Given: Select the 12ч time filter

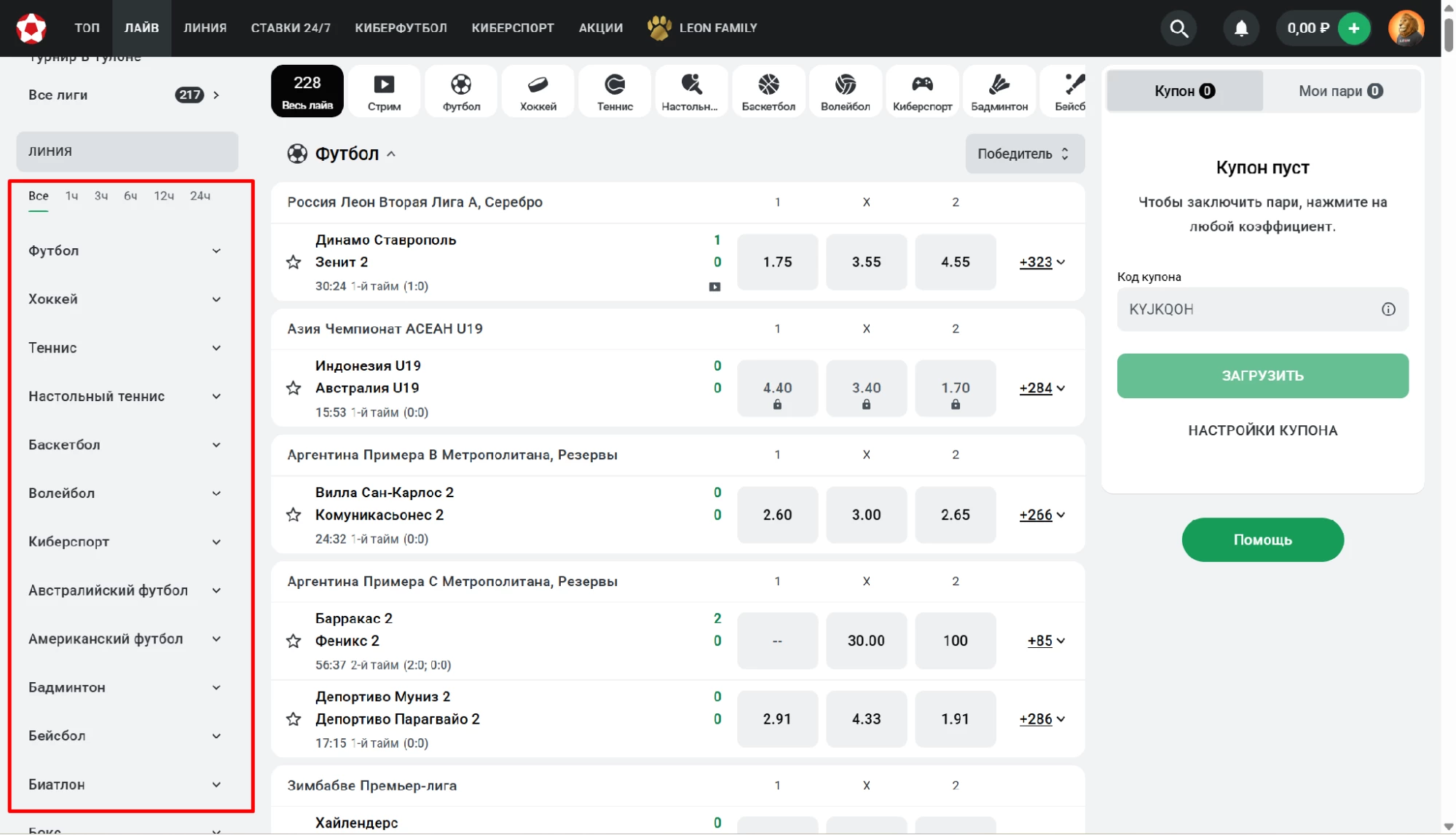Looking at the screenshot, I should pos(164,196).
